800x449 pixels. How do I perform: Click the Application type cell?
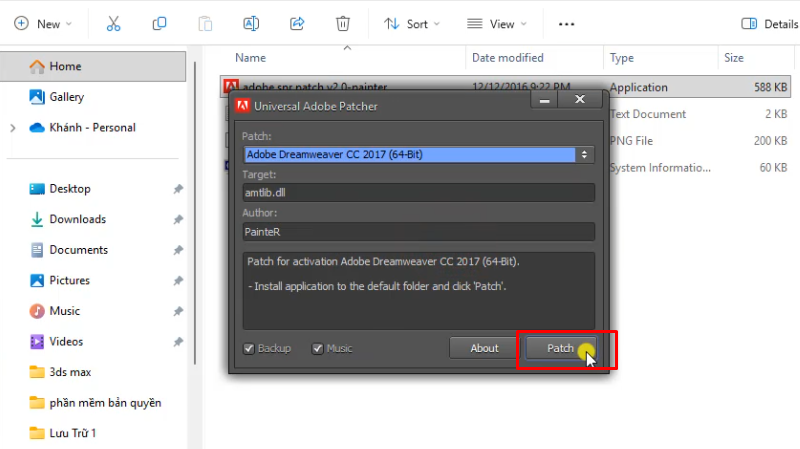[x=638, y=87]
